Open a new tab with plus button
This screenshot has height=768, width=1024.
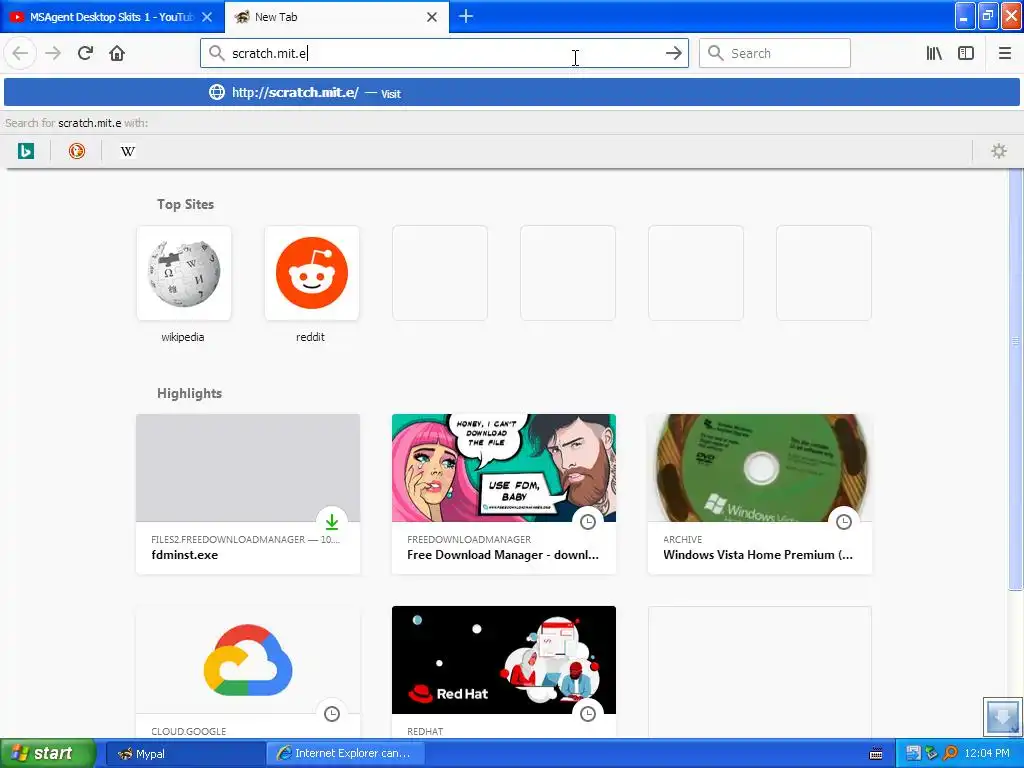(x=466, y=16)
